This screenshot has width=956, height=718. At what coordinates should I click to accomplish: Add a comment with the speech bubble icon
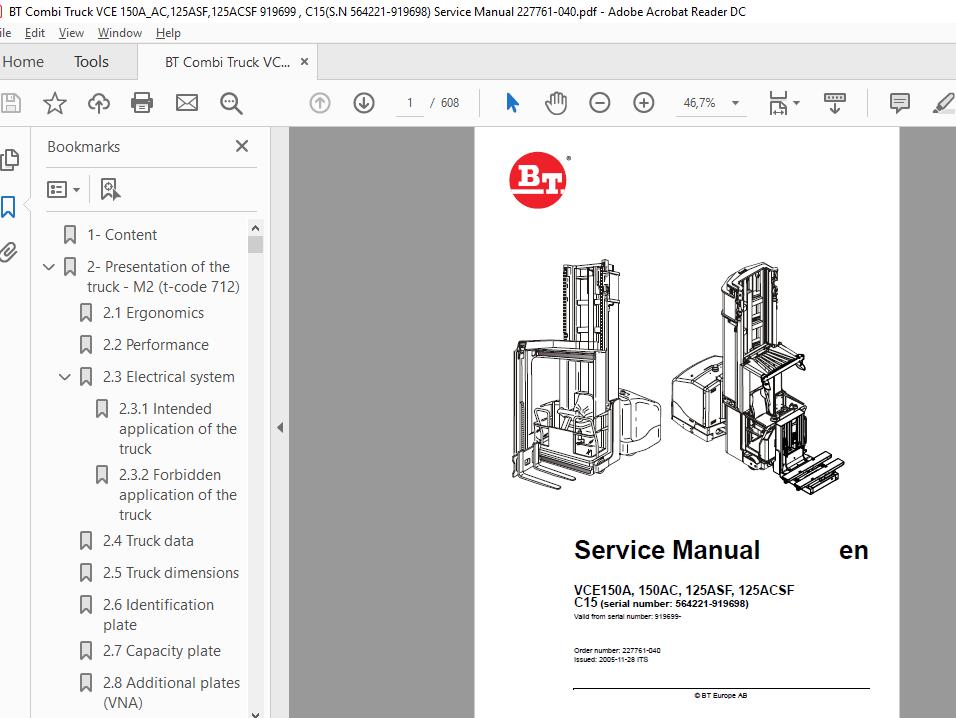click(899, 103)
